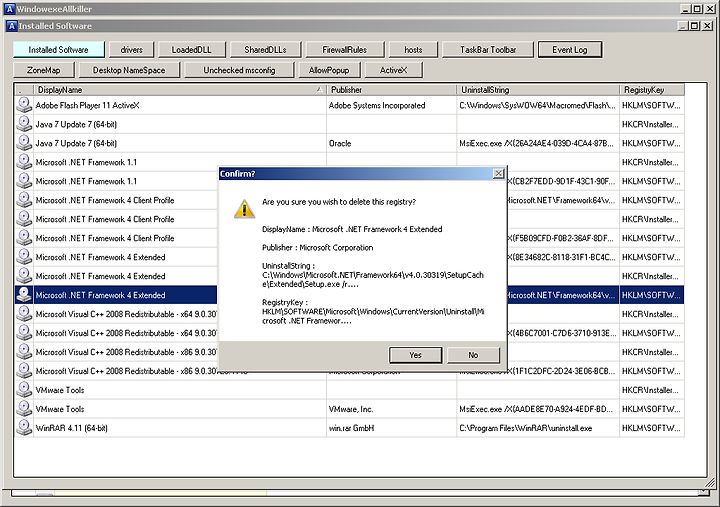720x507 pixels.
Task: Sort the list by the Publisher column header
Action: 391,90
